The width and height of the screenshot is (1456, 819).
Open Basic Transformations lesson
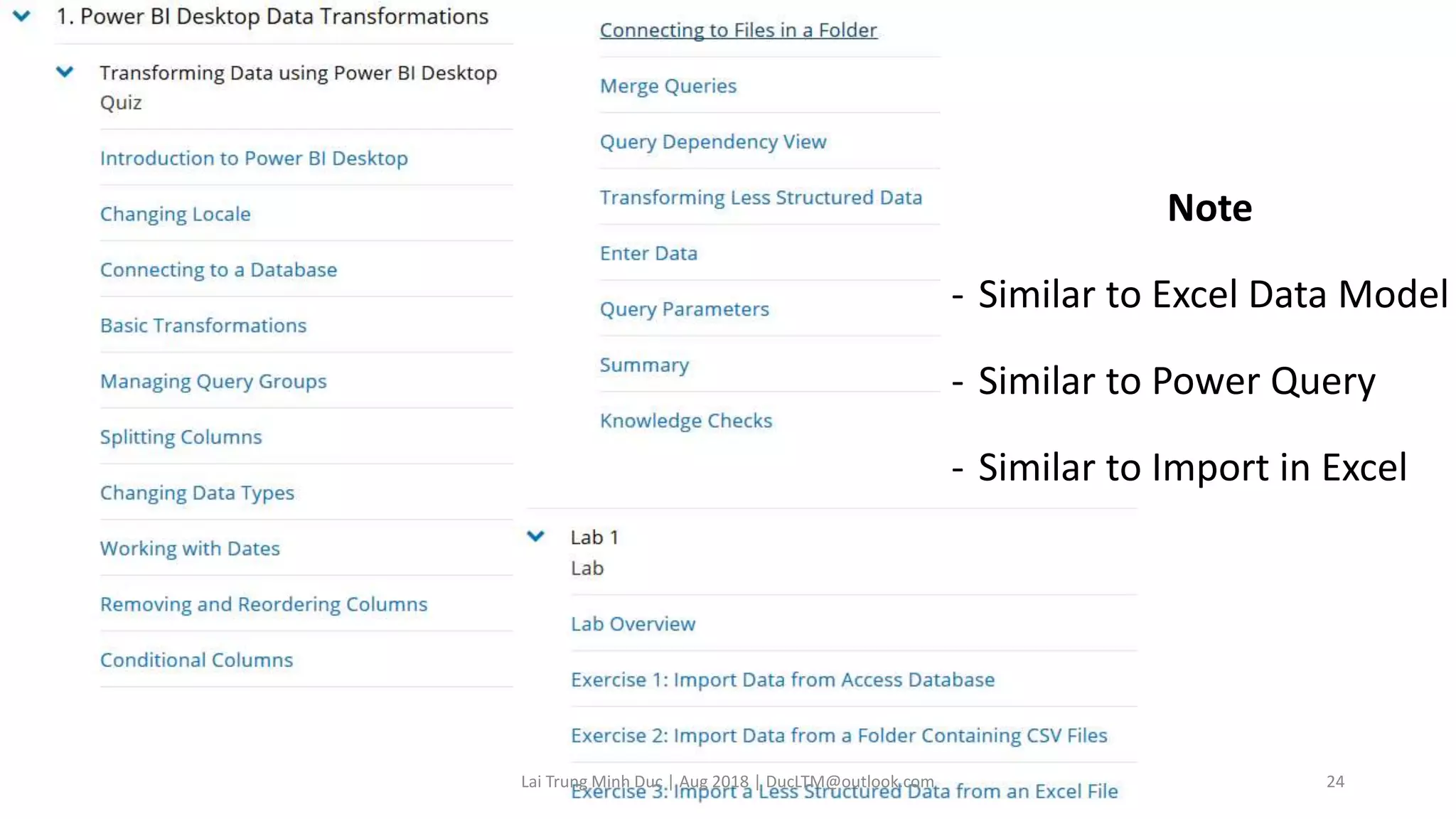(203, 326)
